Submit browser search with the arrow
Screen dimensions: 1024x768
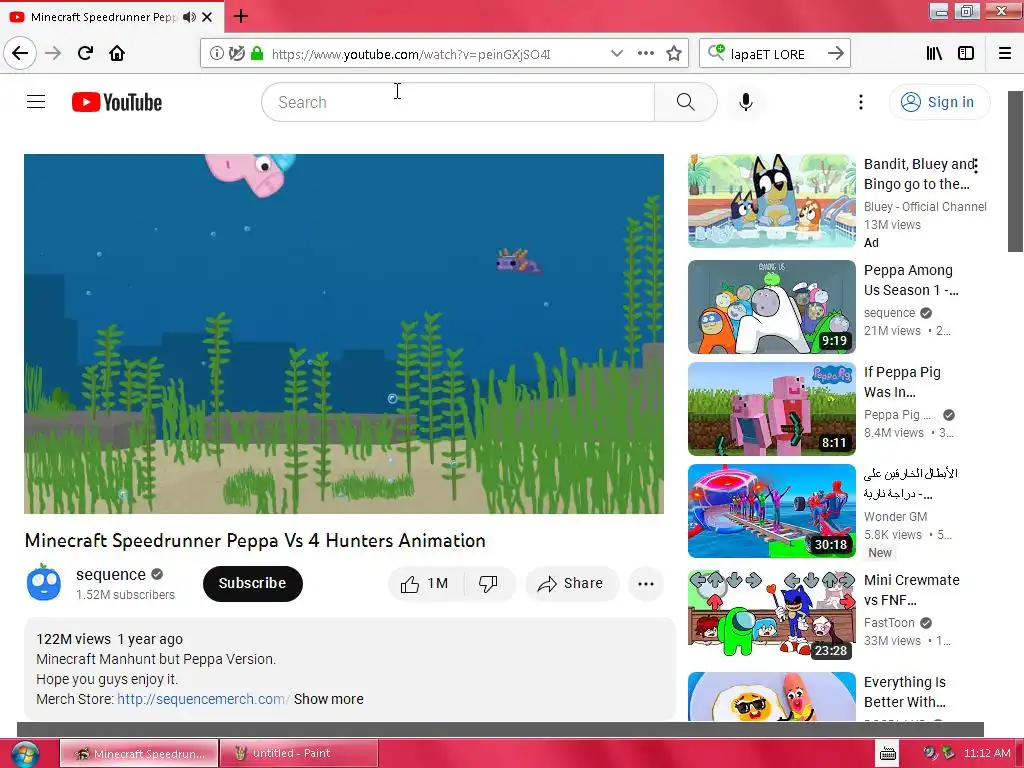coord(835,54)
